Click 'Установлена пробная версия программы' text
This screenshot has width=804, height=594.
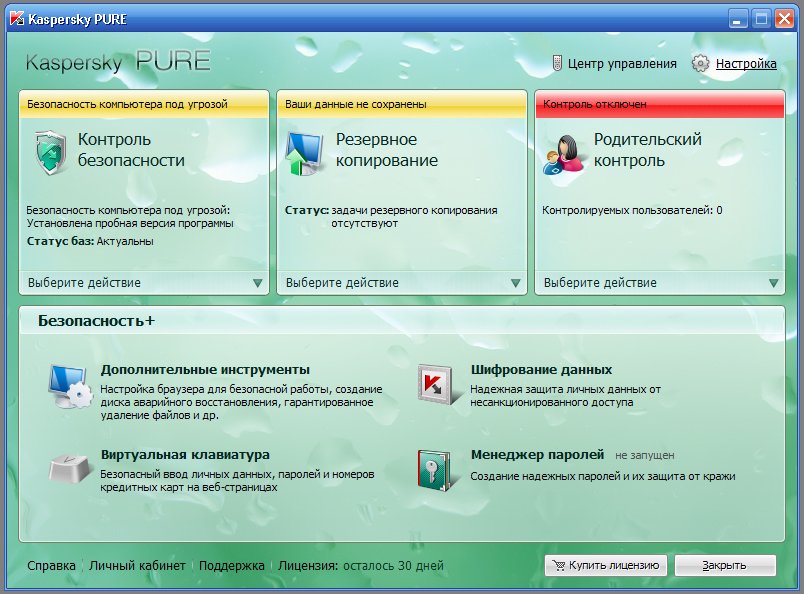pyautogui.click(x=130, y=223)
